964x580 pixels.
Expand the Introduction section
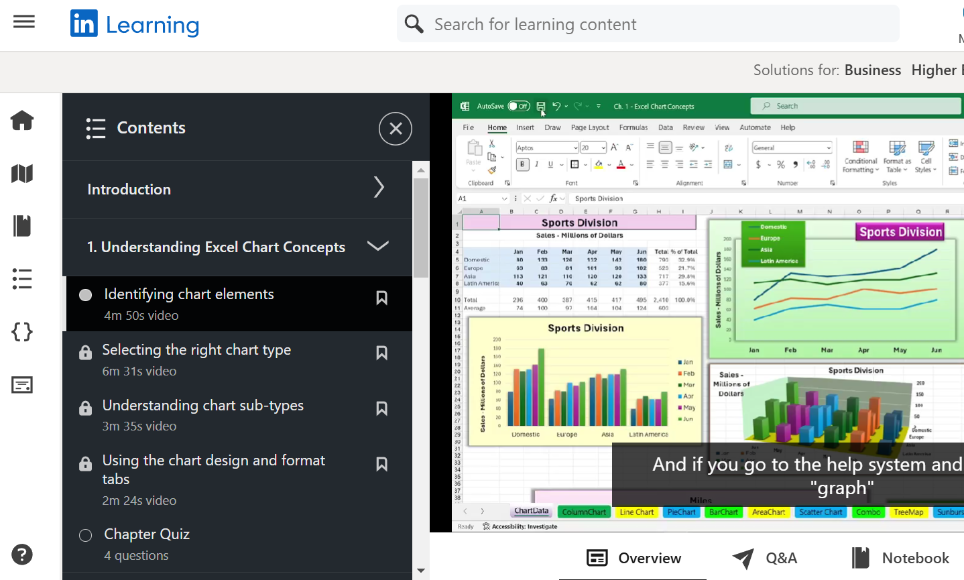[237, 189]
